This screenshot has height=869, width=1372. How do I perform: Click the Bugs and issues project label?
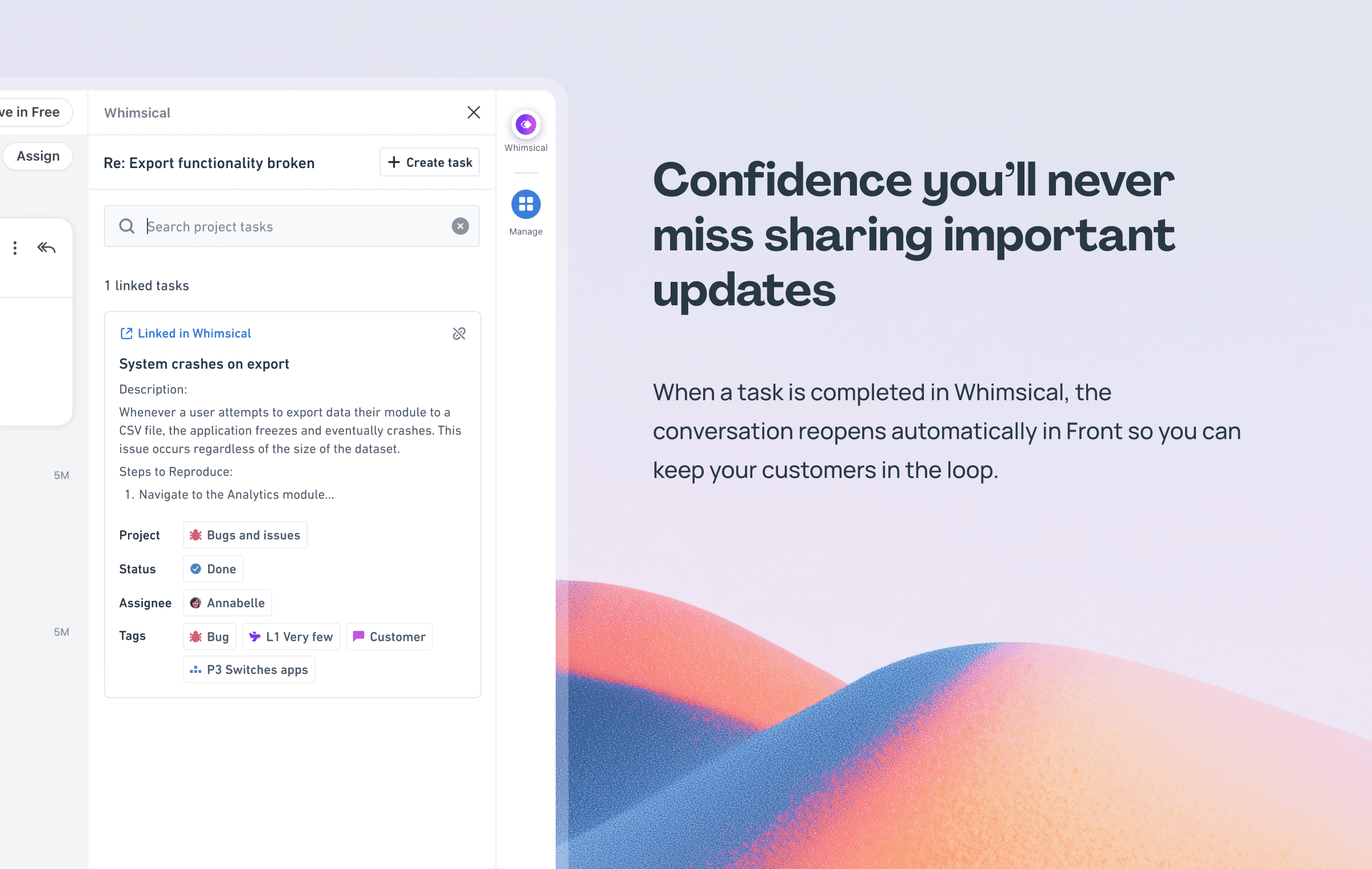pos(245,535)
